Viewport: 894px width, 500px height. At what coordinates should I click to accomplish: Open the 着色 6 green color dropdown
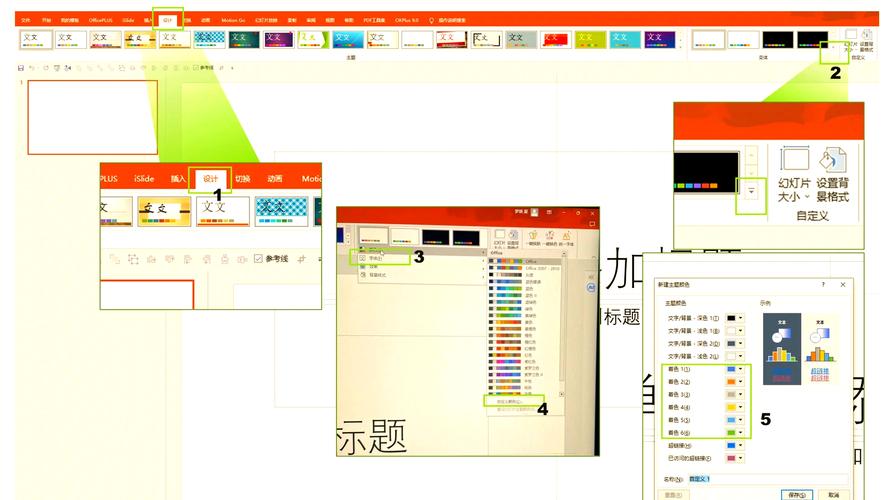coord(740,433)
